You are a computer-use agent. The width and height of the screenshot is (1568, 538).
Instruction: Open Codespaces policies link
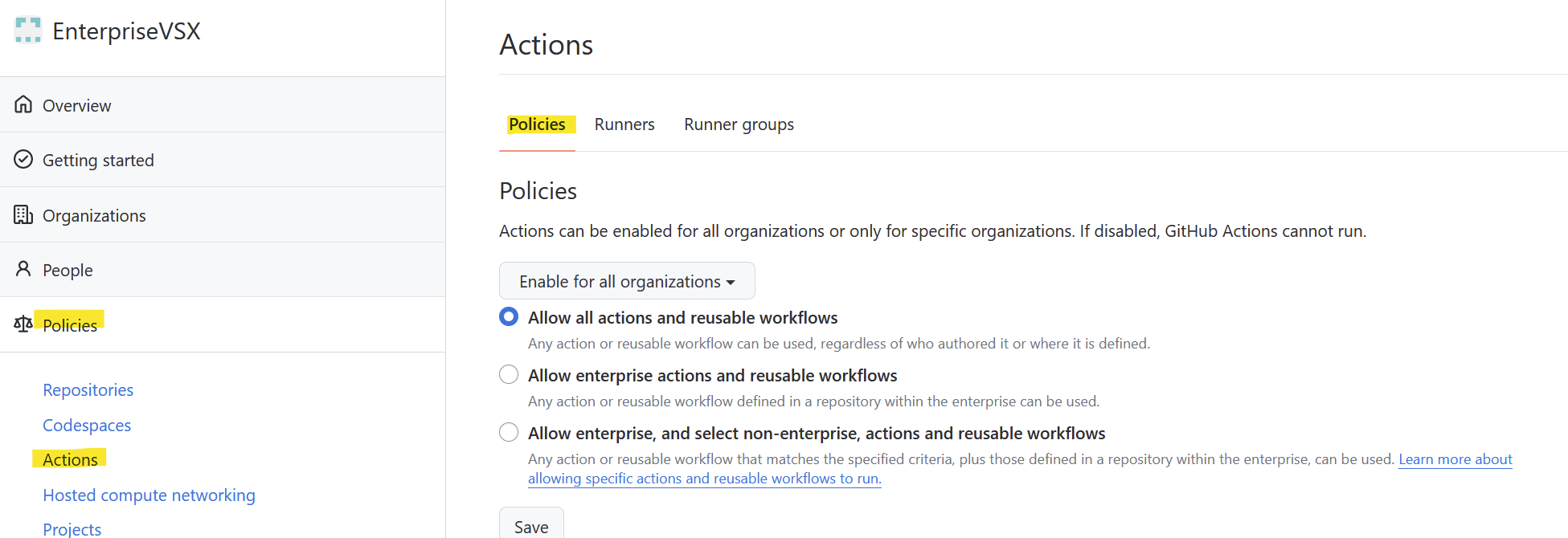coord(87,426)
